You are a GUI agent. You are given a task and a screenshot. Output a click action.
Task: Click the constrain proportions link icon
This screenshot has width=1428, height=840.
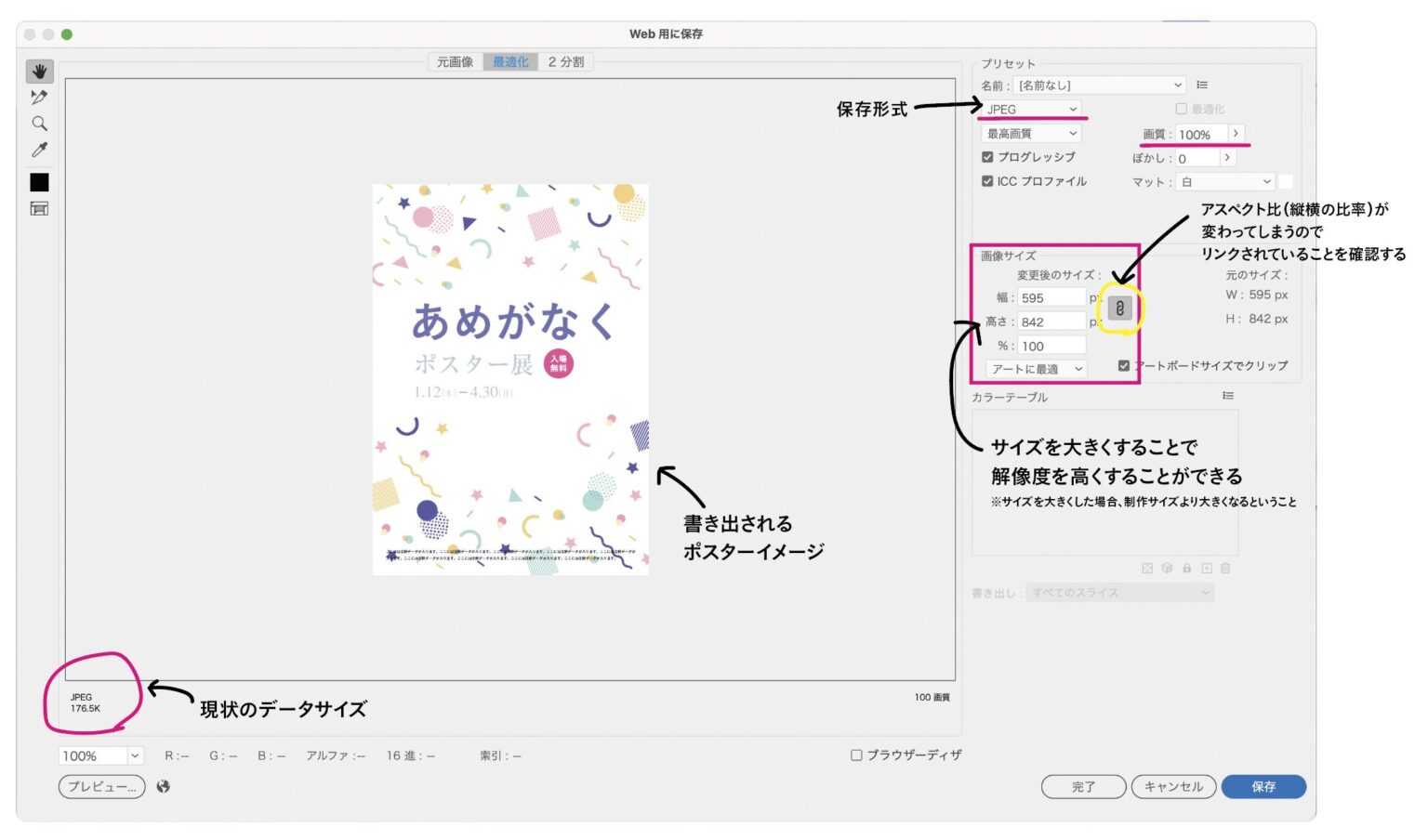tap(1120, 308)
